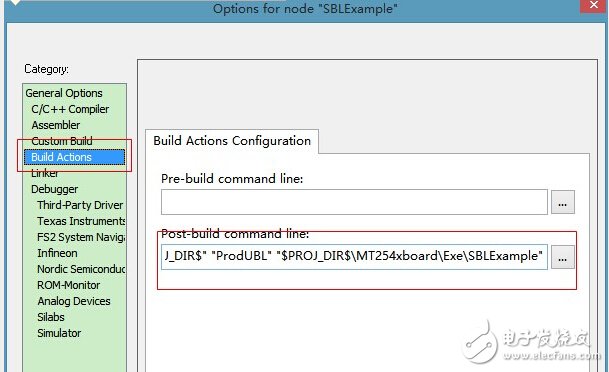Select Nordic Semiconductor option
The image size is (609, 372).
coord(81,269)
